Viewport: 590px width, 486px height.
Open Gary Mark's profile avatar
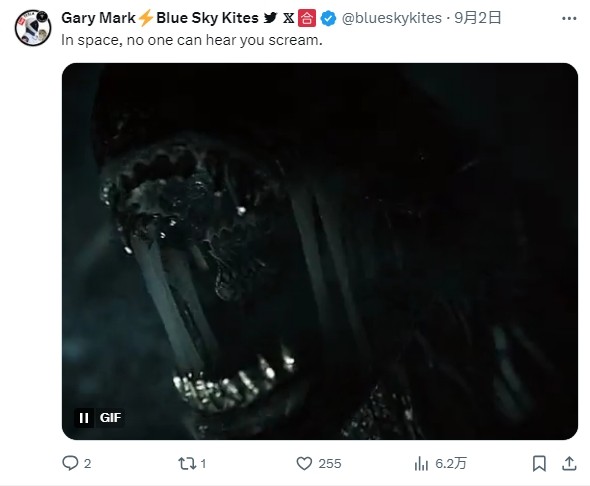33,27
